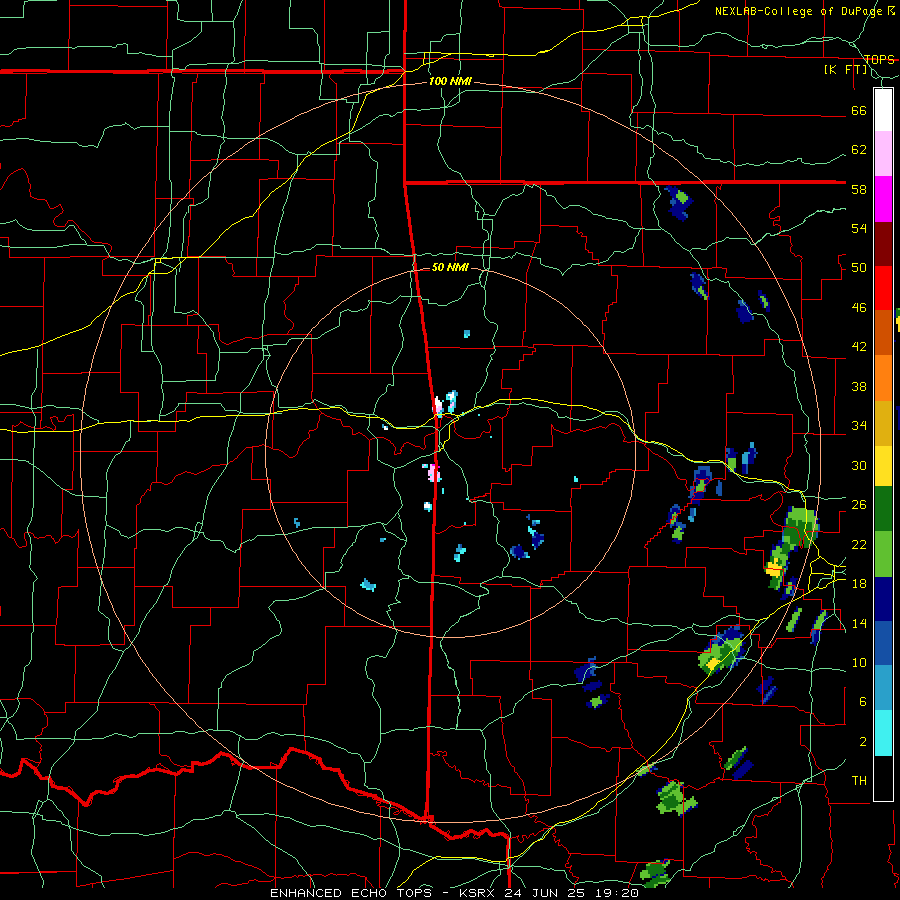Click the legend value '66'
The height and width of the screenshot is (900, 900).
coord(859,111)
